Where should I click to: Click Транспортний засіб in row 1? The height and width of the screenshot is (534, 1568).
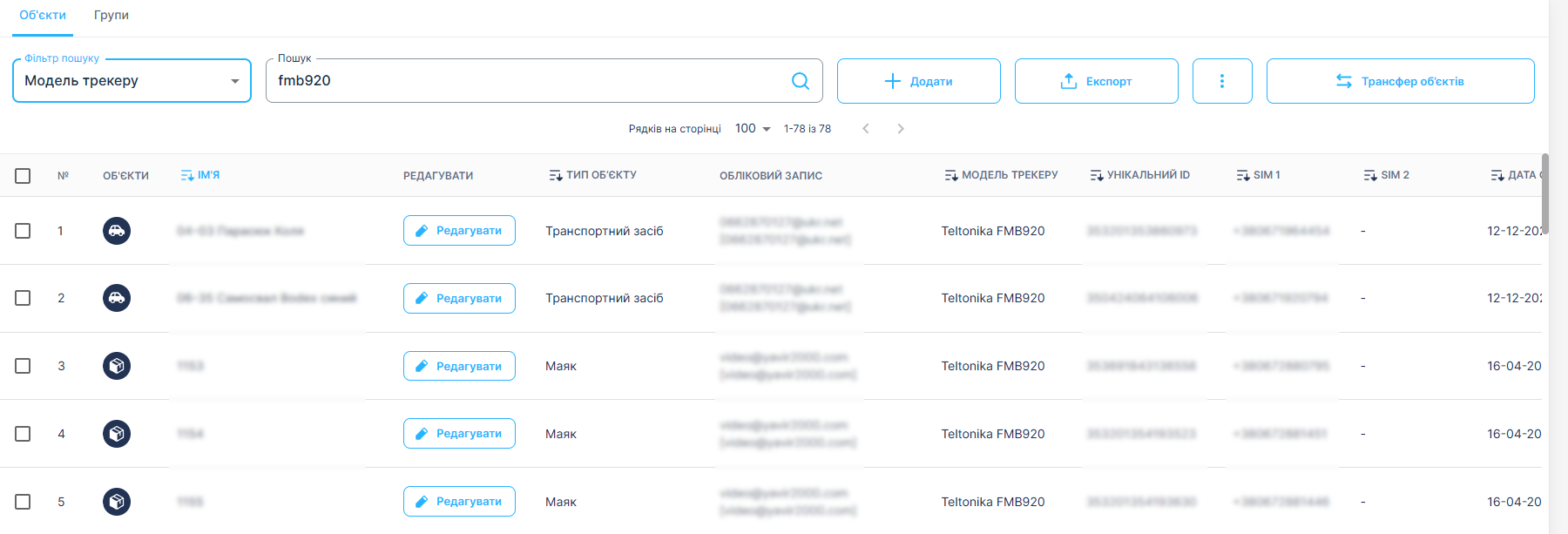[605, 231]
